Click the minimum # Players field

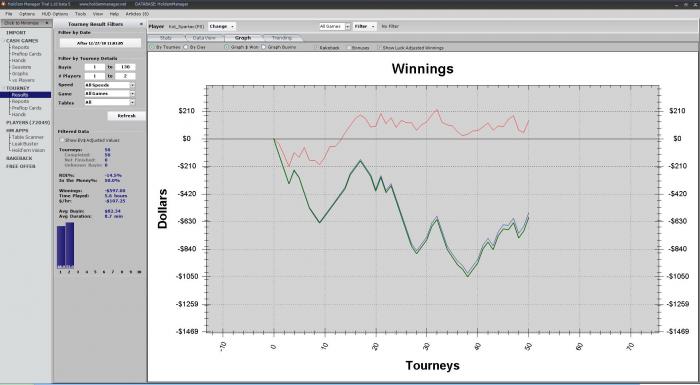pos(95,76)
